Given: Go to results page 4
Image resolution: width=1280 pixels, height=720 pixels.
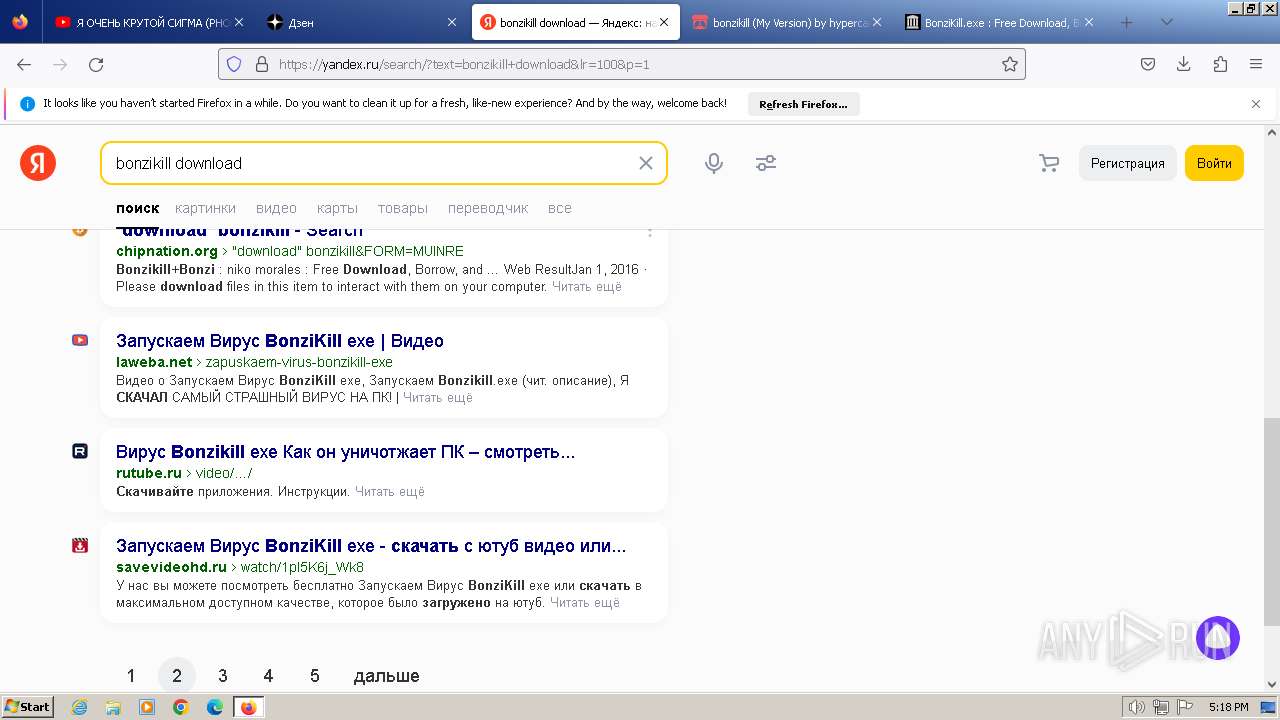Looking at the screenshot, I should tap(268, 676).
